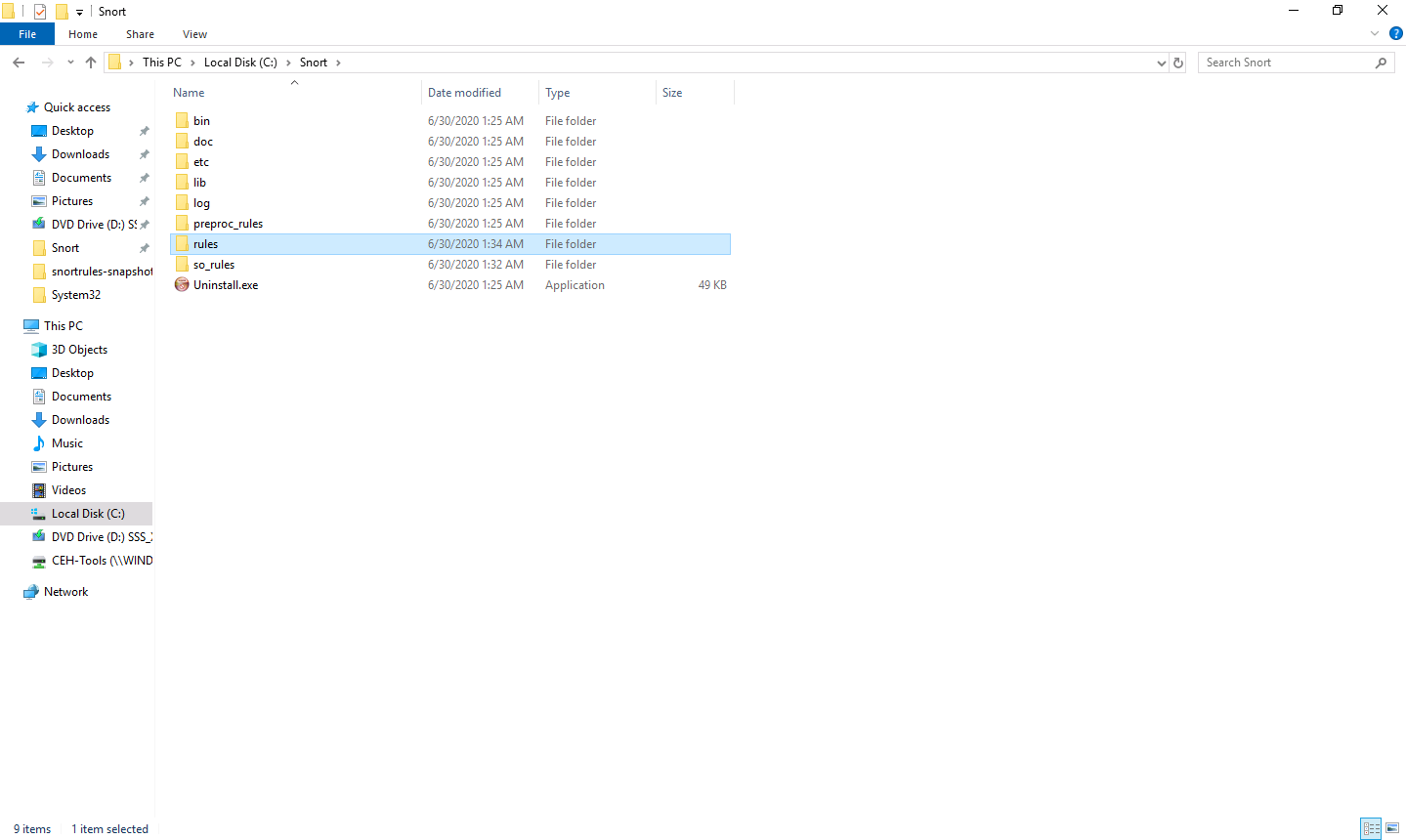Open Snort in Quick access
1406x840 pixels.
(65, 248)
